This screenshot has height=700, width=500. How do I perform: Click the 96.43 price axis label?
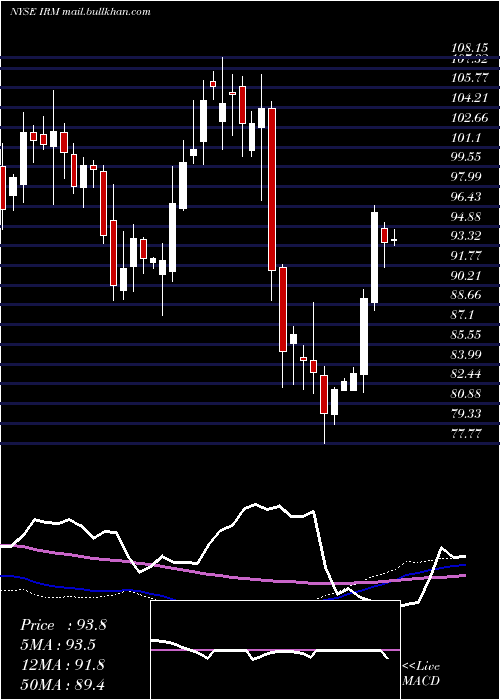[x=467, y=197]
